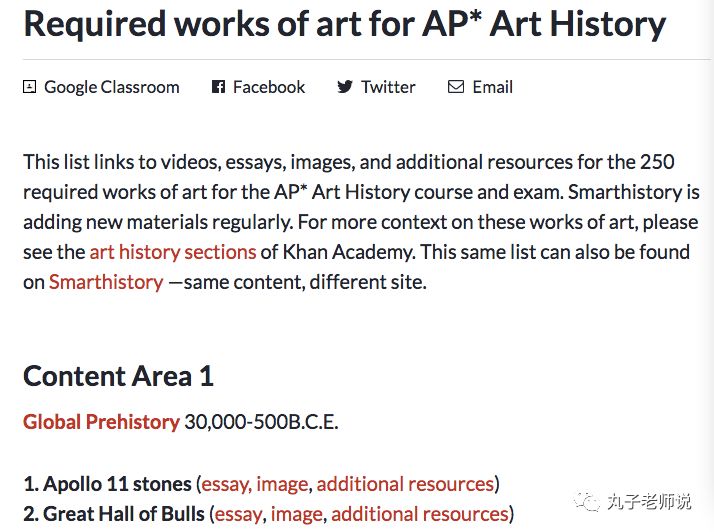Share page on Facebook text link

[269, 87]
